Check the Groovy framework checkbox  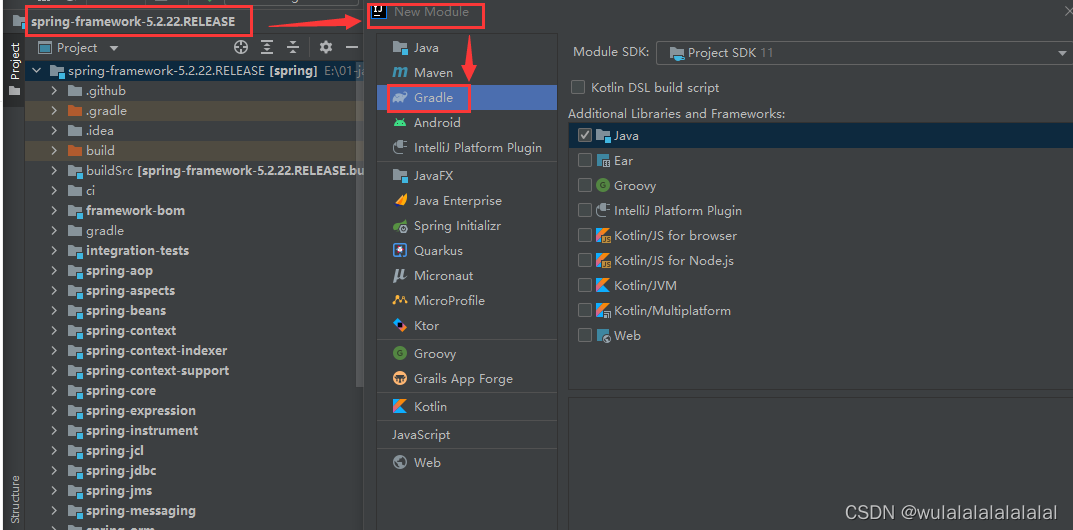point(584,185)
